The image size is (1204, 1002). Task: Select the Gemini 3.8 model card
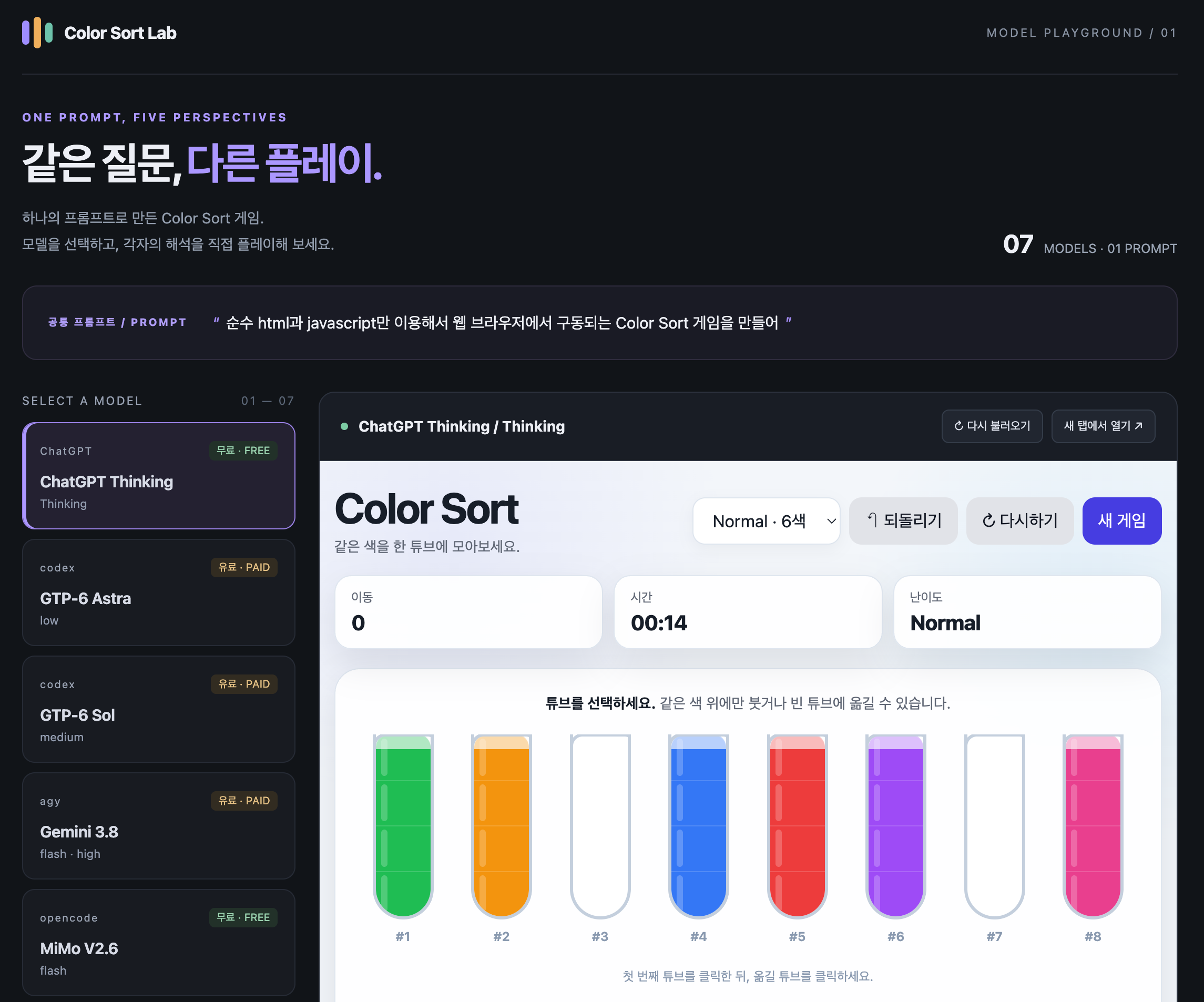tap(159, 826)
